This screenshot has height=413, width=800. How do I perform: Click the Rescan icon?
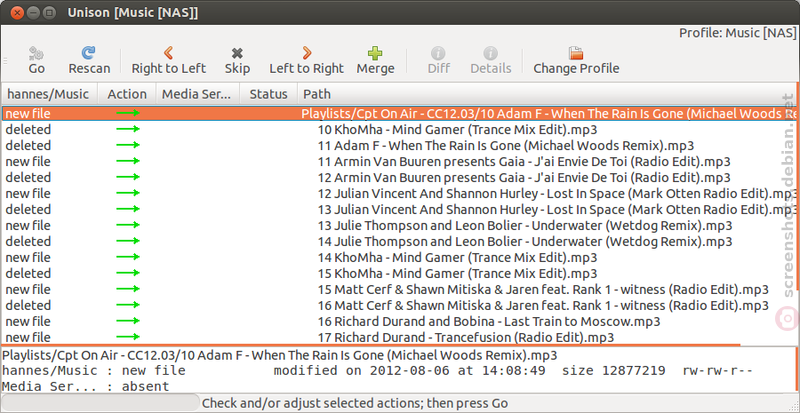tap(89, 53)
